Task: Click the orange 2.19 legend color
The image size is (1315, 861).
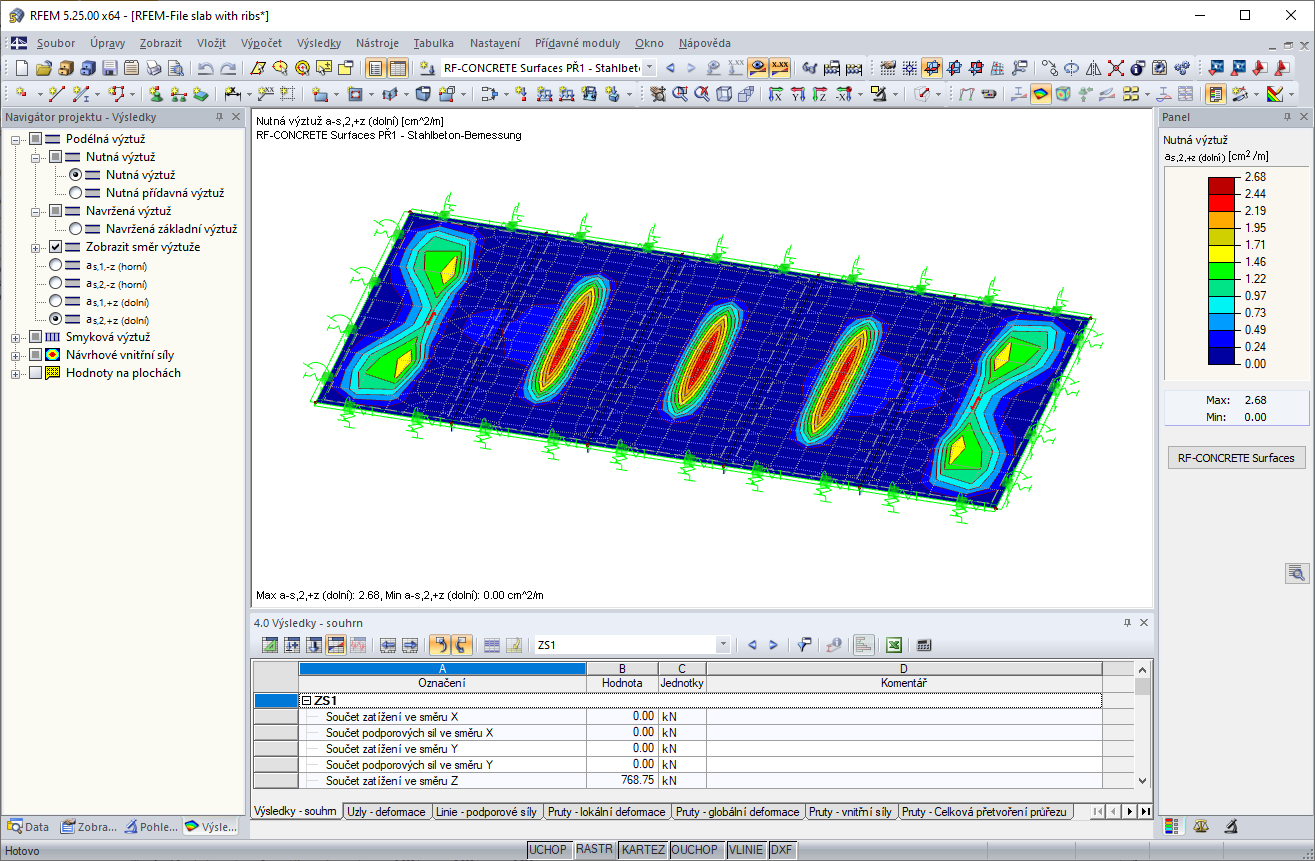Action: [1221, 219]
